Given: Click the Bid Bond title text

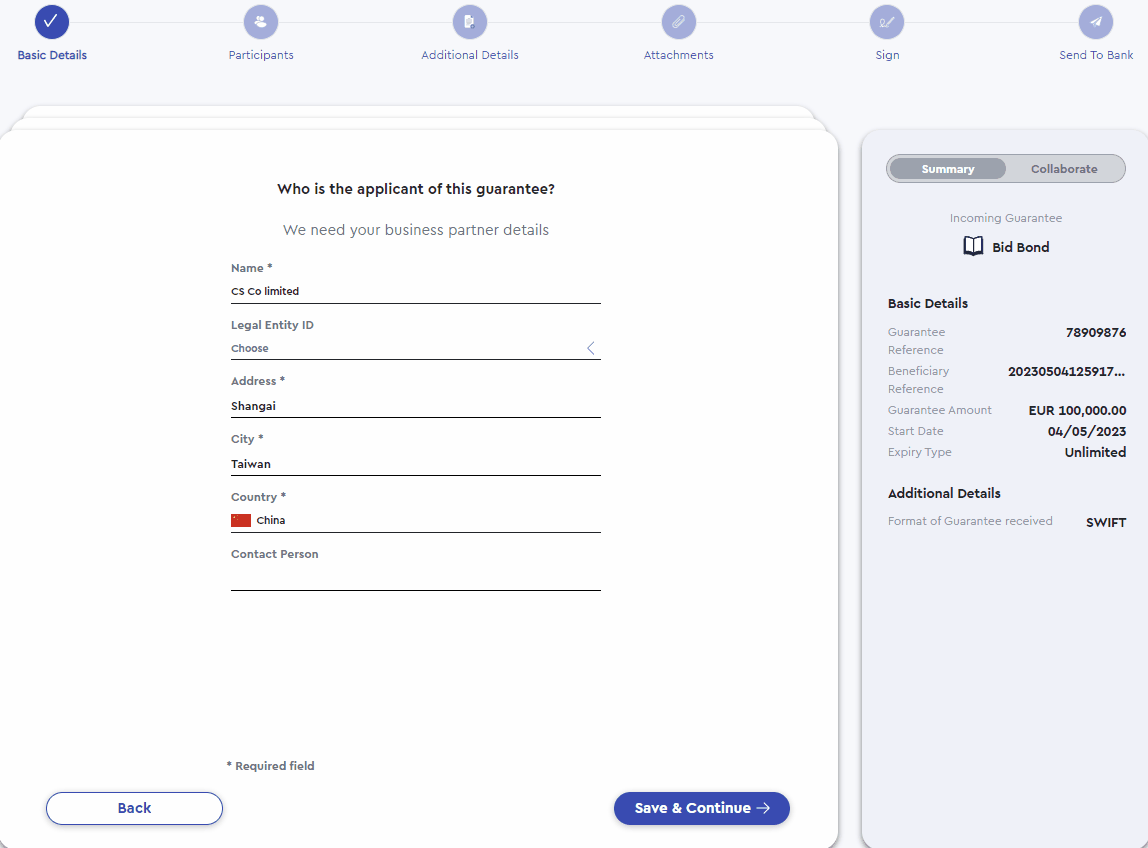Looking at the screenshot, I should coord(1021,247).
